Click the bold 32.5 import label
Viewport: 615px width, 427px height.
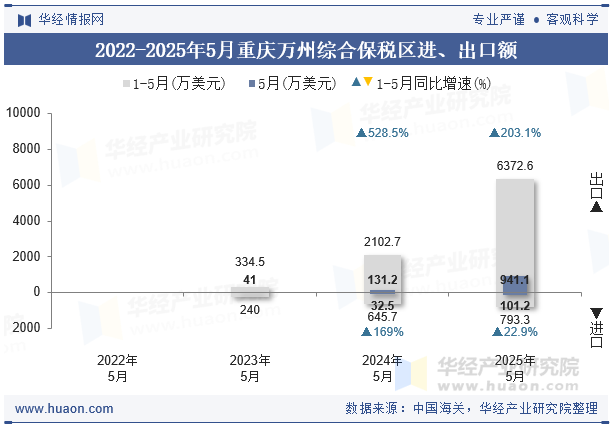[x=382, y=306]
